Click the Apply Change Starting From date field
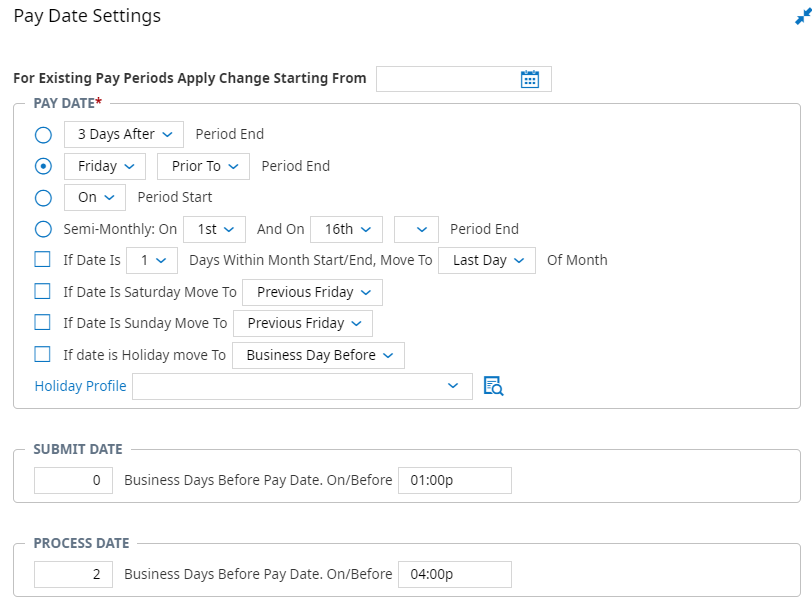Viewport: 812px width, 610px height. pos(463,79)
